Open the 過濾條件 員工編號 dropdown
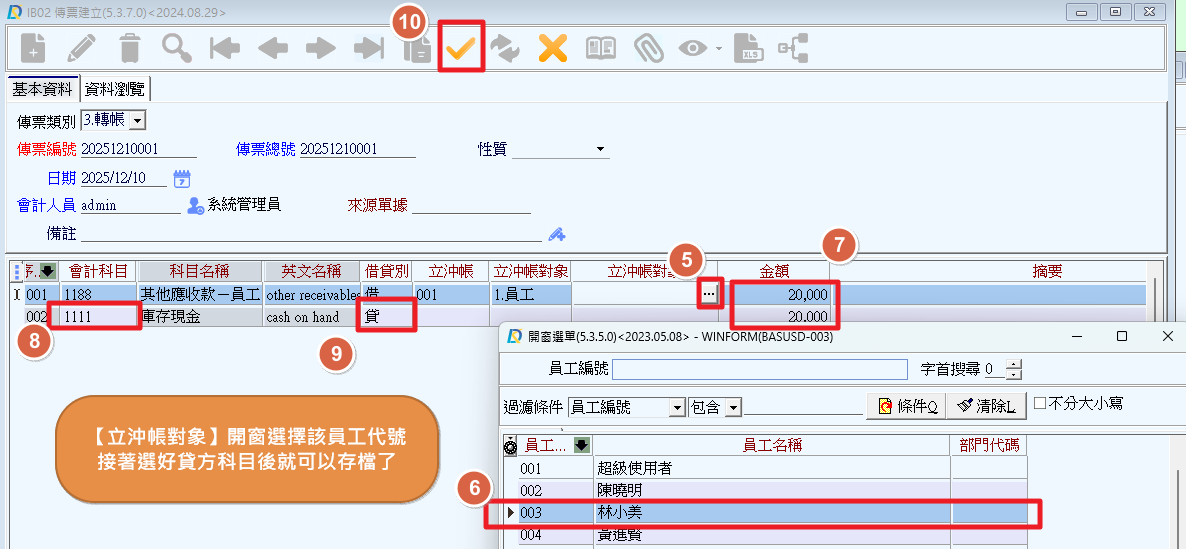Screen dimensions: 1186x549 677,408
